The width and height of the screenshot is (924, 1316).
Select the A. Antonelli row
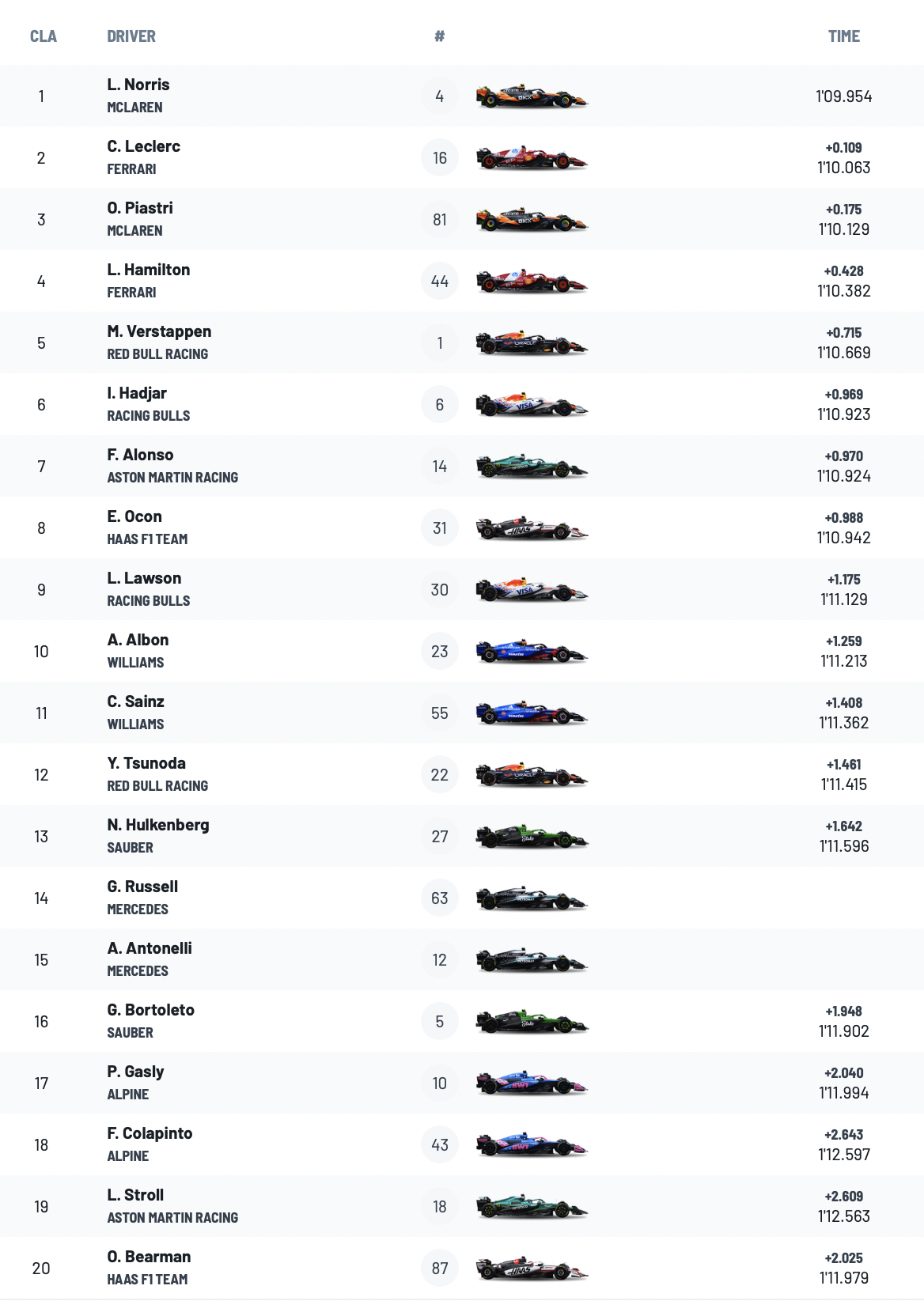coord(462,960)
